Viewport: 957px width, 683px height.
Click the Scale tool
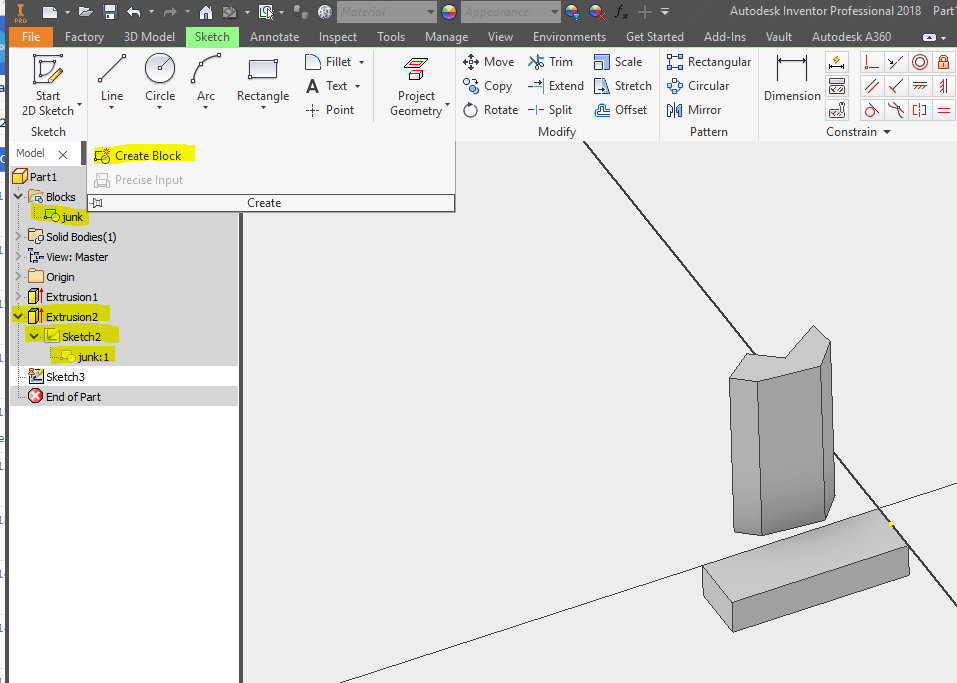click(x=618, y=62)
